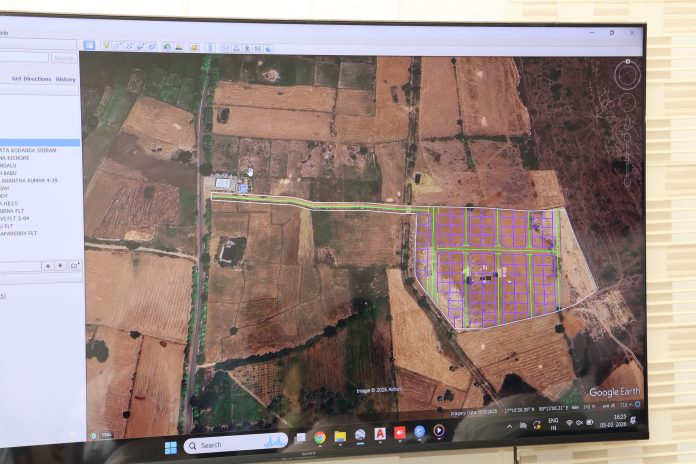Toggle the sidebar panel toolbar button
The height and width of the screenshot is (464, 696).
click(x=89, y=45)
